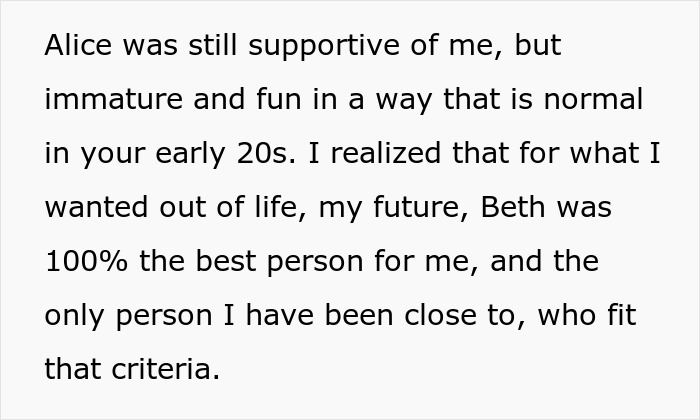Click the "100%" text

point(83,263)
